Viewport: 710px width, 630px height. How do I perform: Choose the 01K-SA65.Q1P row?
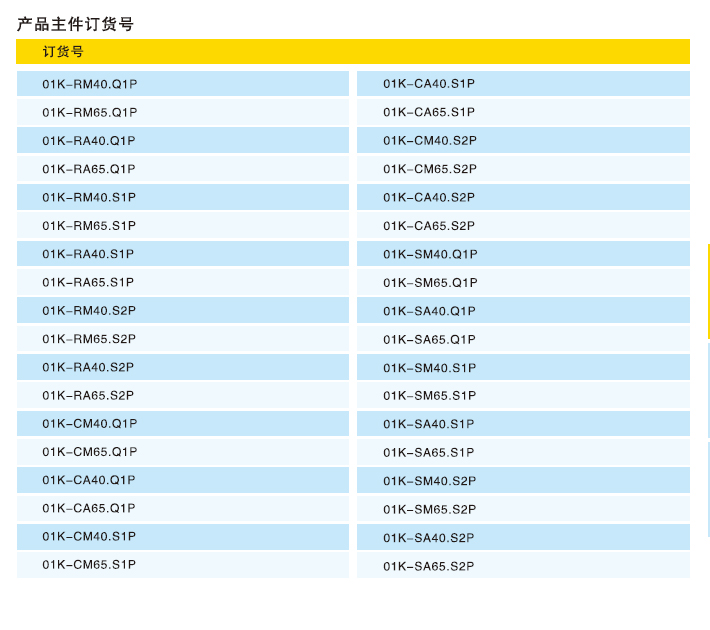click(429, 340)
